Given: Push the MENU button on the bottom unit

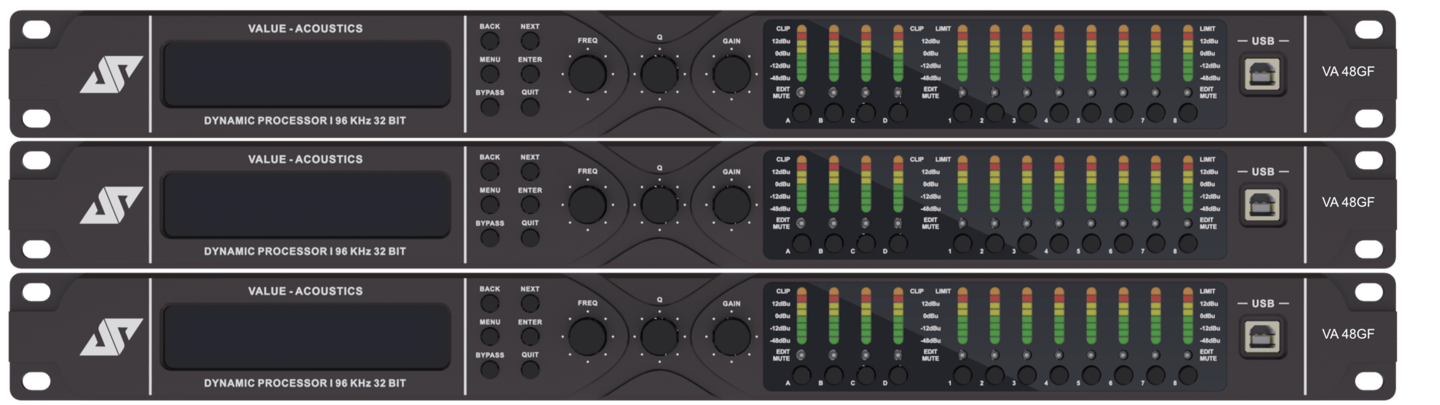Looking at the screenshot, I should (490, 336).
